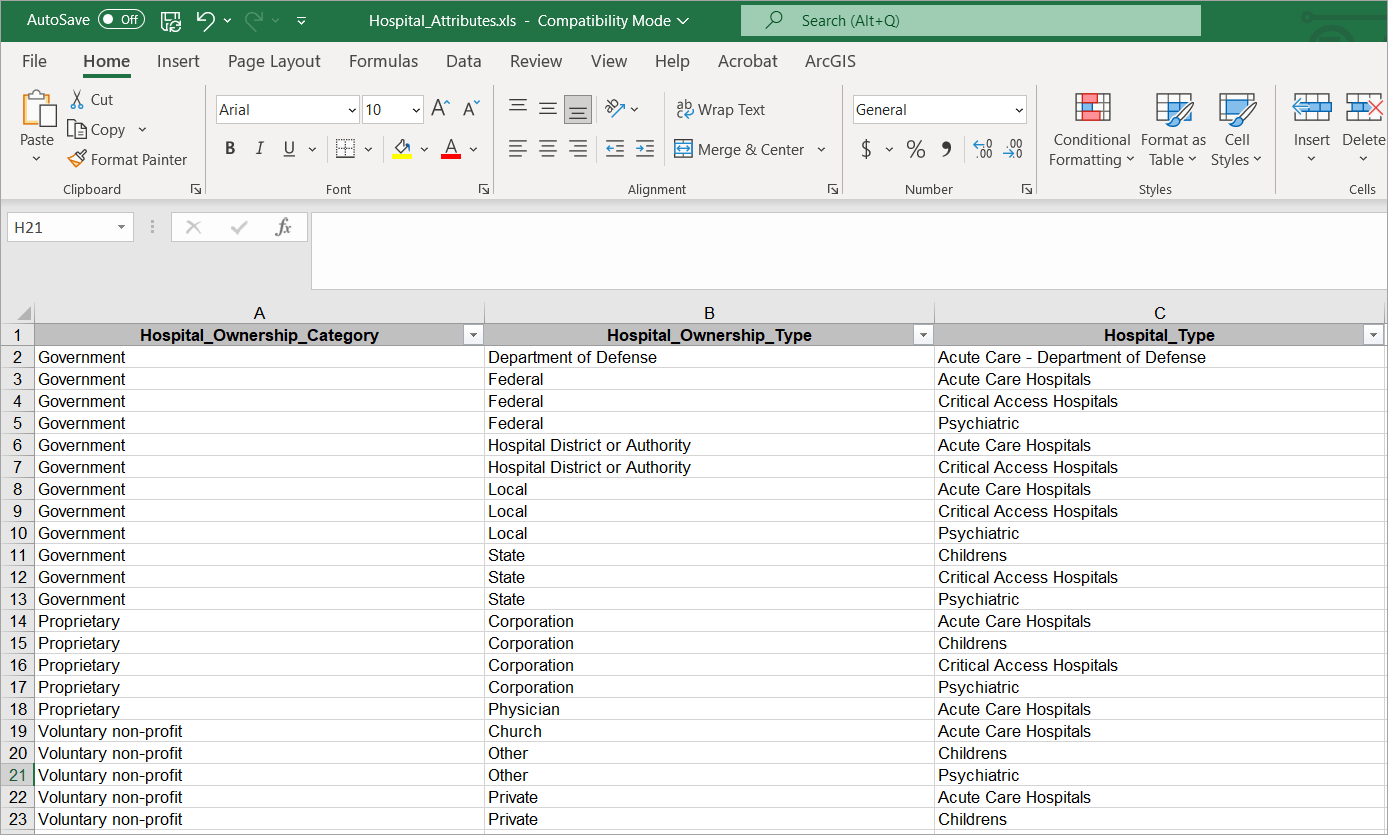Select the Center alignment icon

547,148
